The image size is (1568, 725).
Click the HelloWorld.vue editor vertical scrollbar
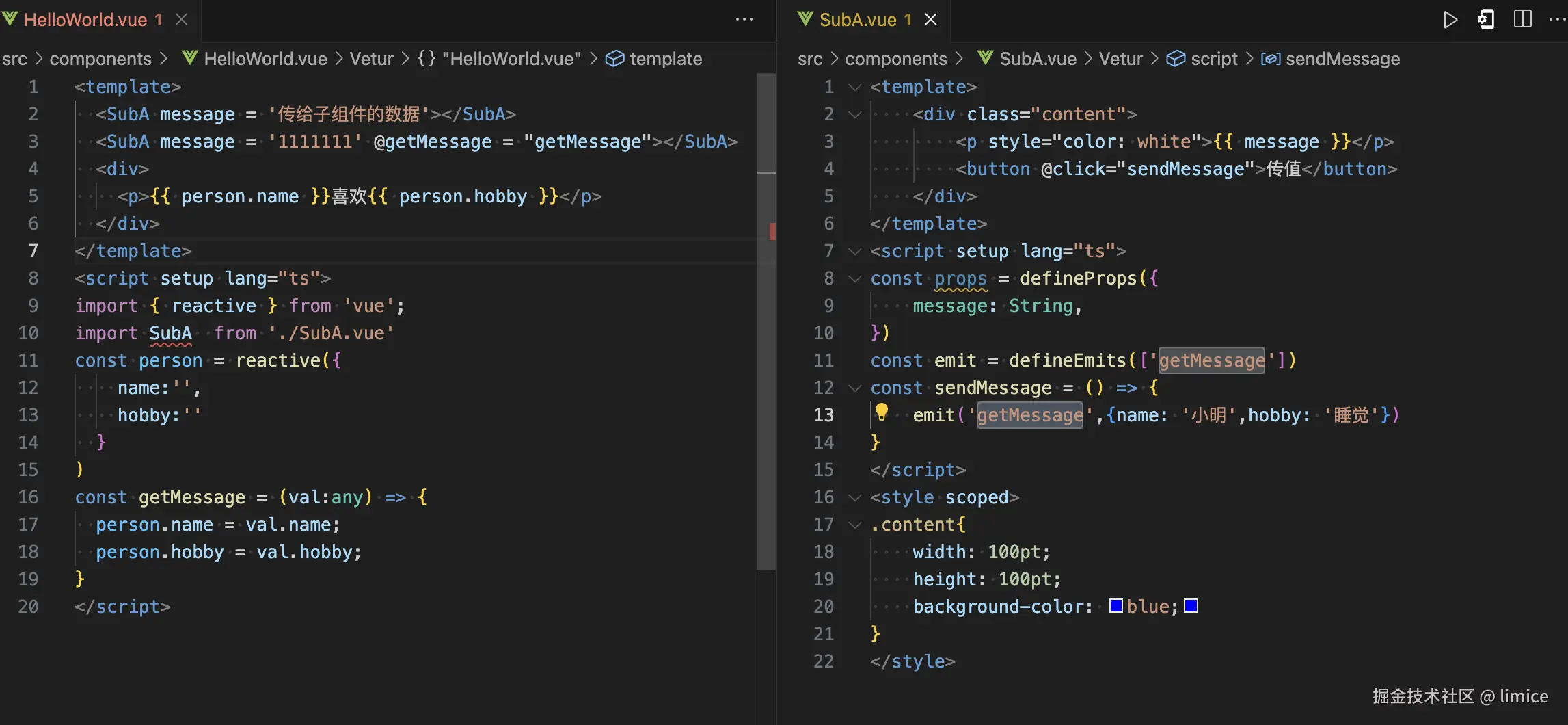pyautogui.click(x=766, y=321)
